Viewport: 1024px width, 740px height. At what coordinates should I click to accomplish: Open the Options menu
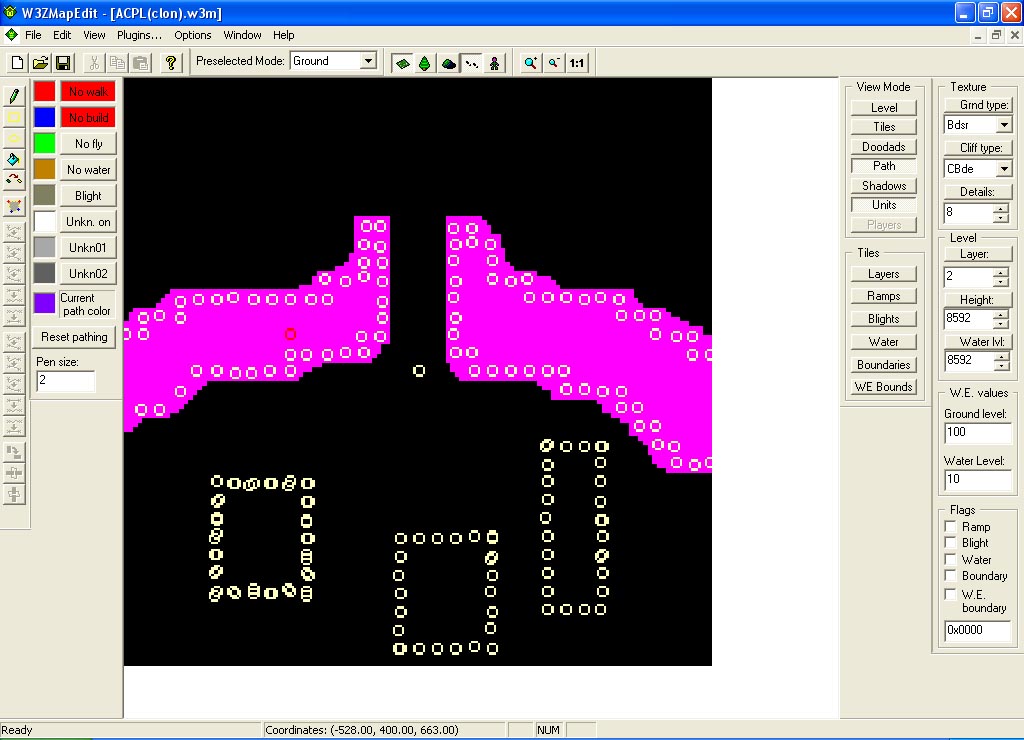point(193,35)
